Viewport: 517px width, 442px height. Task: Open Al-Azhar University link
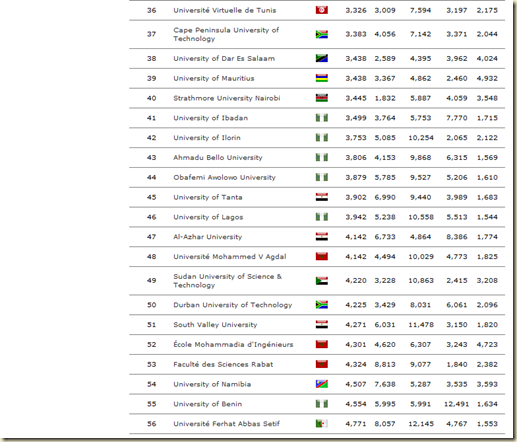tap(208, 237)
